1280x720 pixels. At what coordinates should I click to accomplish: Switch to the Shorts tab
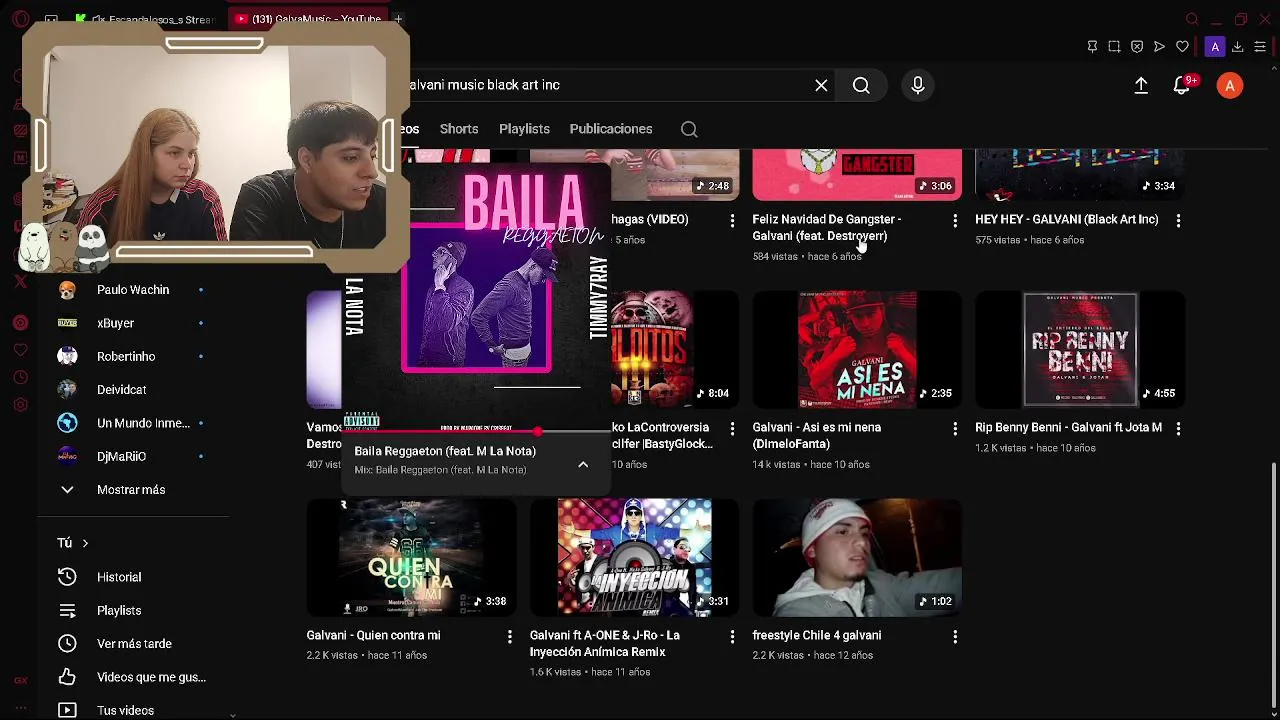(x=459, y=129)
